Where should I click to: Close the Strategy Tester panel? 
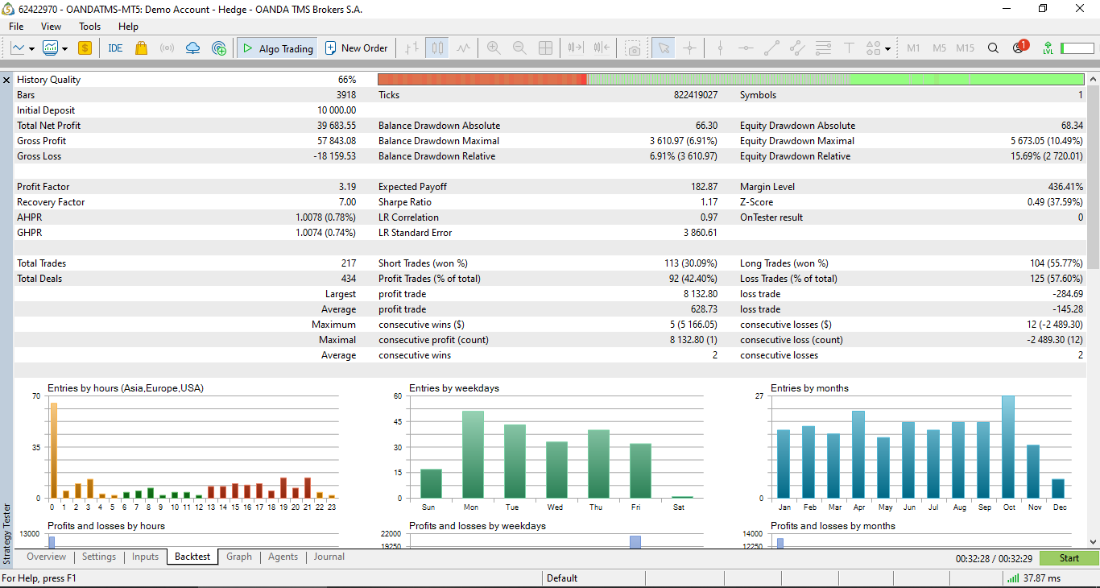[6, 81]
